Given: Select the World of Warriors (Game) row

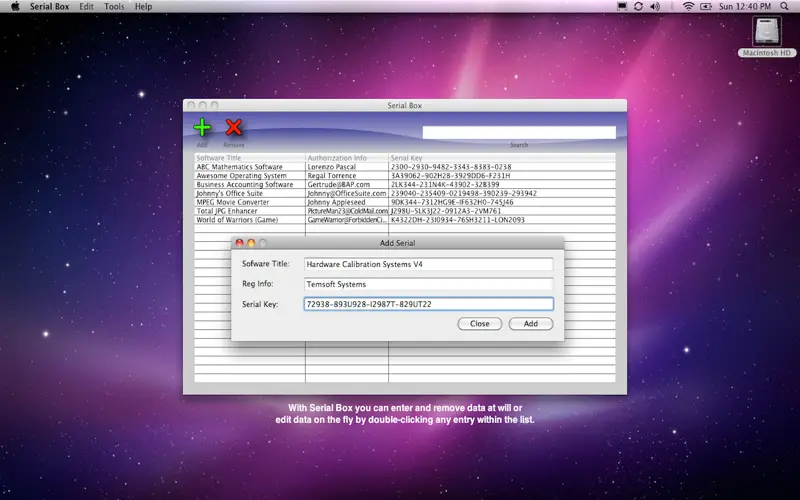Looking at the screenshot, I should pos(405,220).
